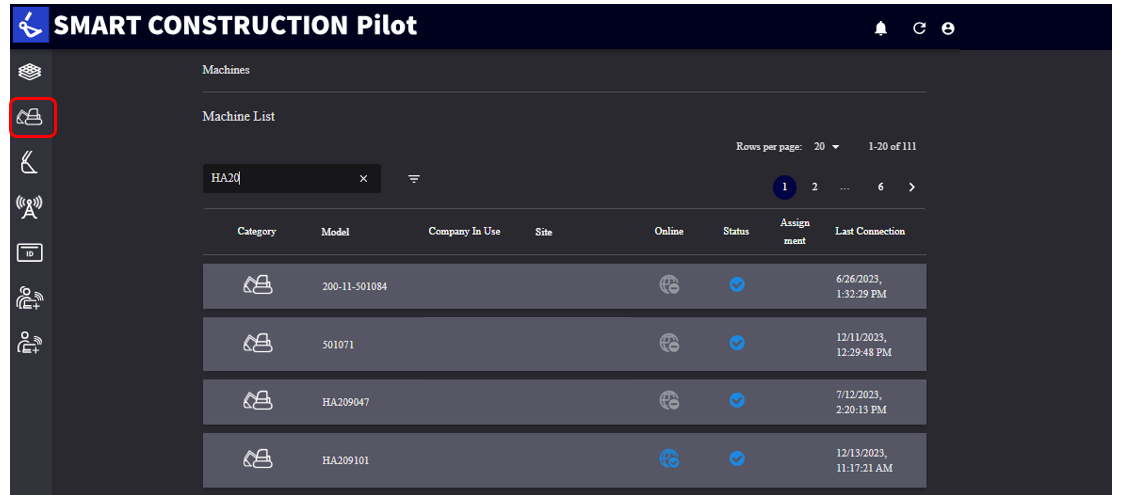Click excavator icon in HA209101 row
Screen dimensions: 1123x495
tap(257, 458)
